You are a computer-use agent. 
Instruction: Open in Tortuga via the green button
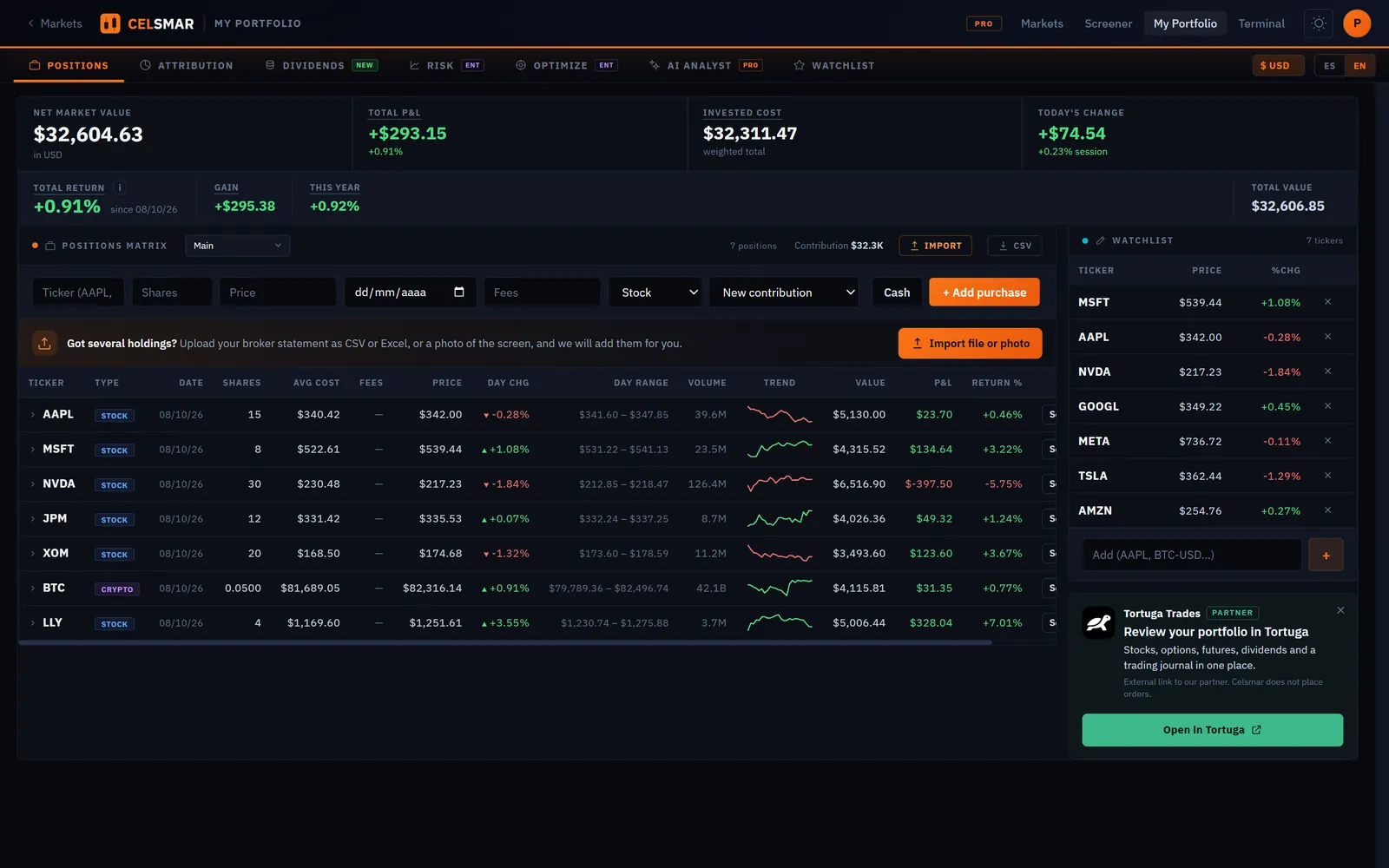click(1212, 730)
